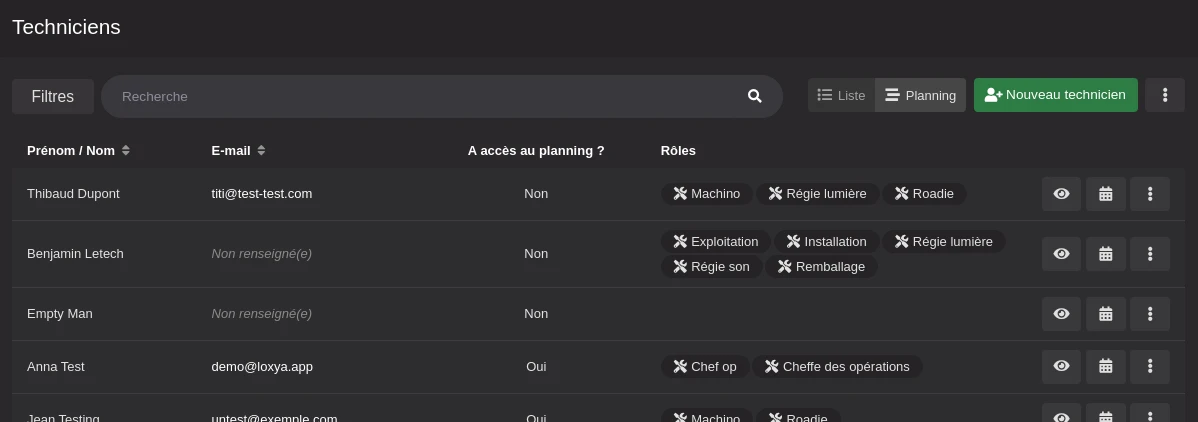
Task: Open Benjamin Letech's calendar icon
Action: [x=1105, y=254]
